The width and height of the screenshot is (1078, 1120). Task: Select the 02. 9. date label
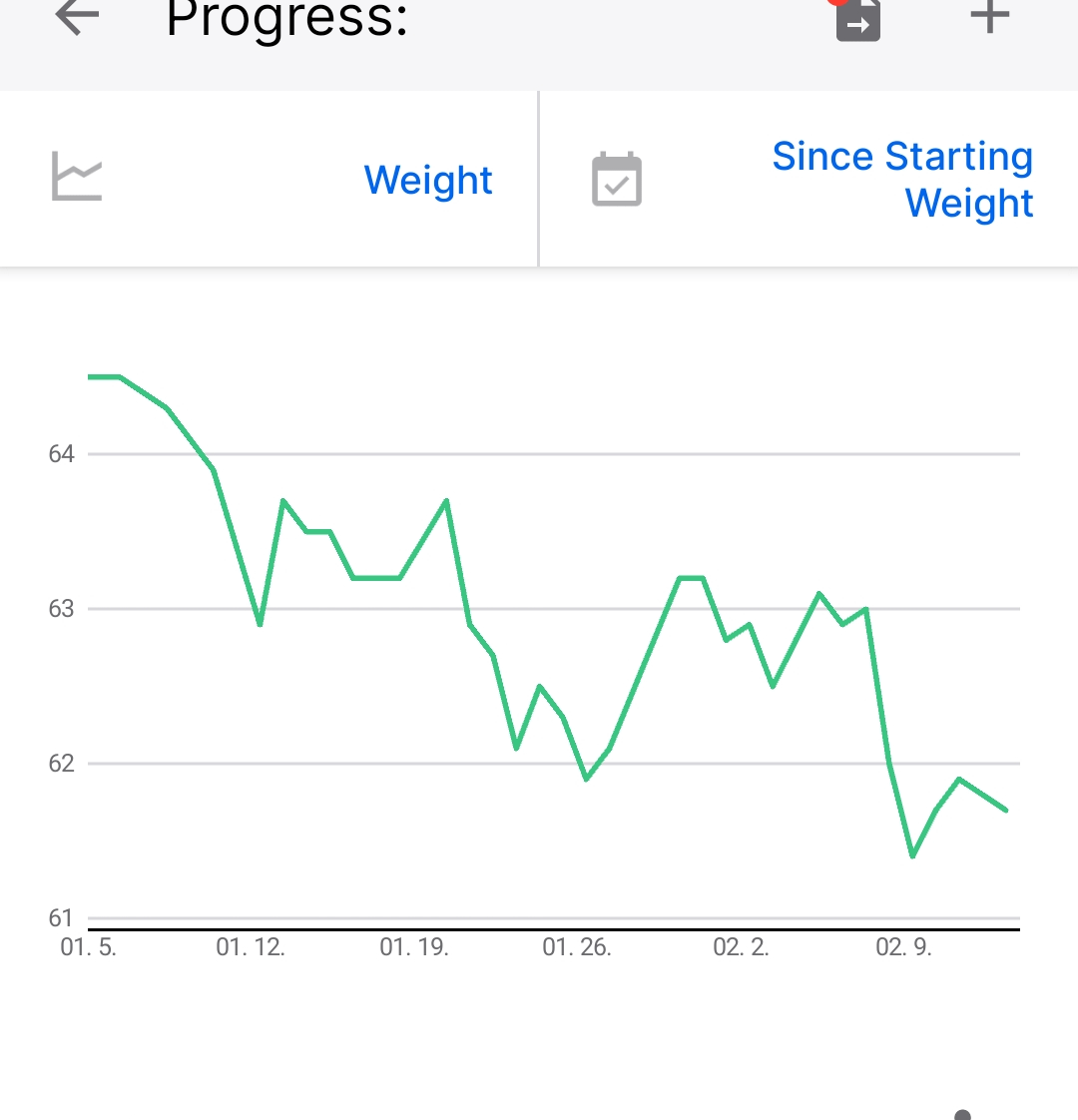coord(903,947)
